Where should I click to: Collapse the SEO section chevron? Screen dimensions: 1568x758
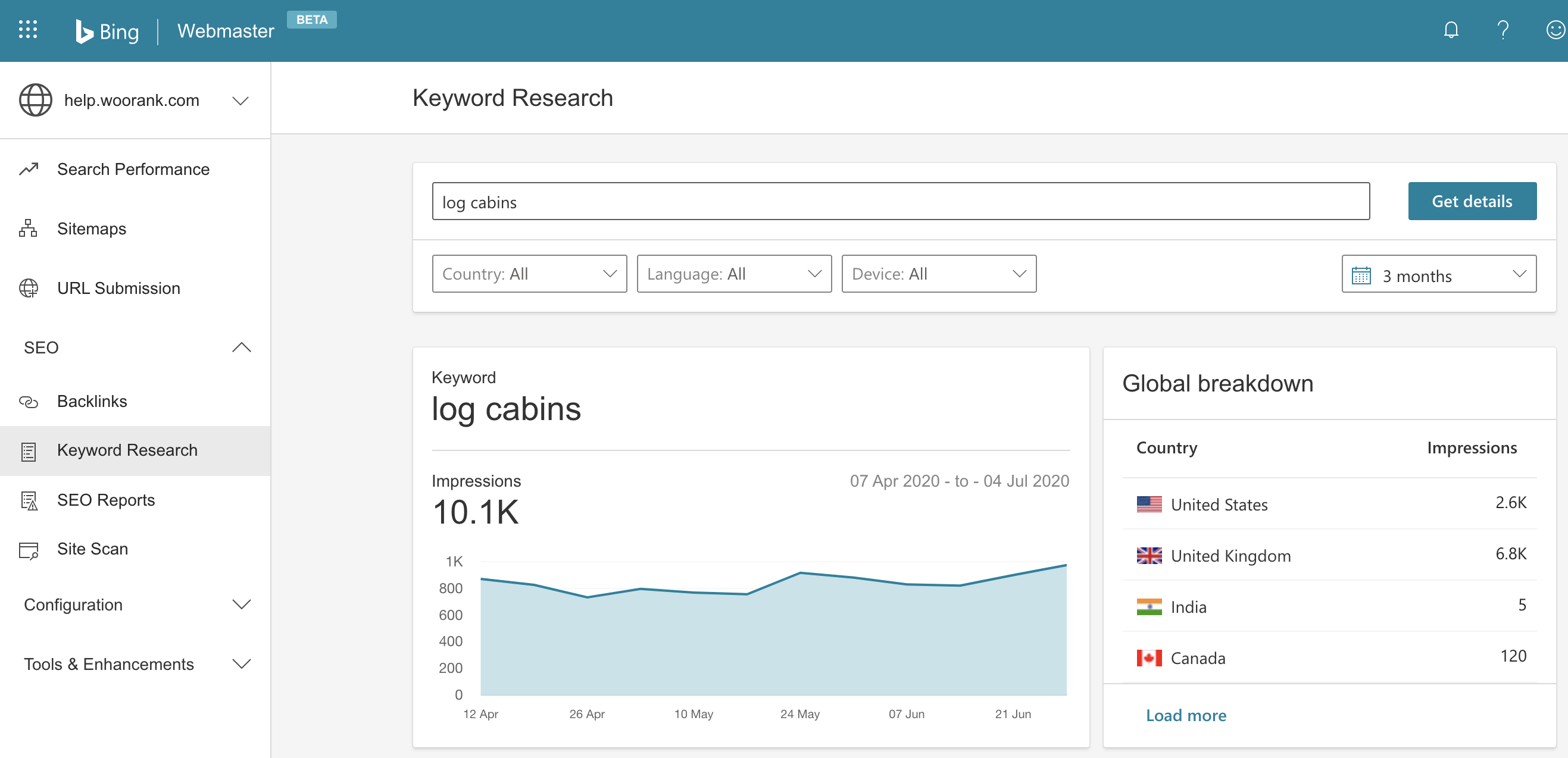(x=242, y=347)
